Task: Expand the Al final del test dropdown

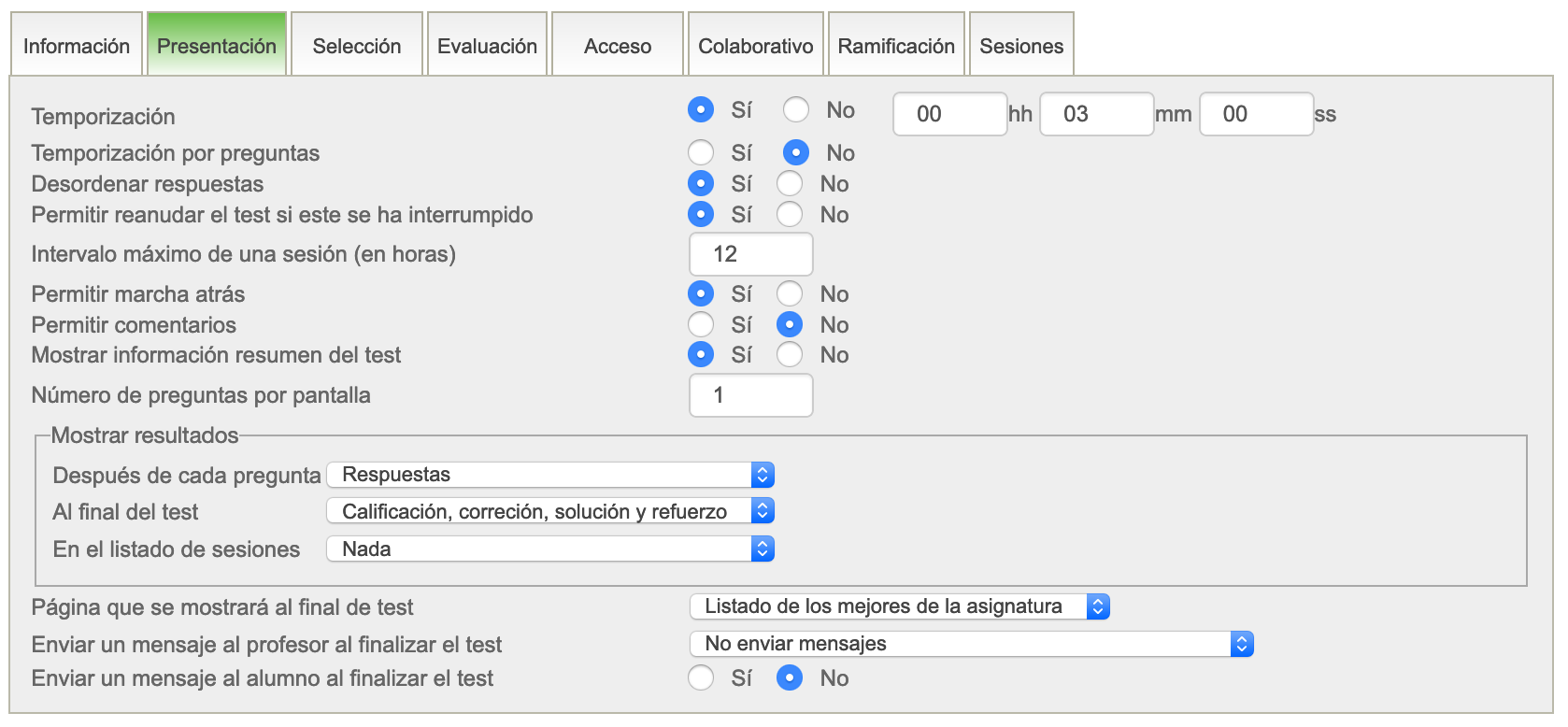Action: 550,511
